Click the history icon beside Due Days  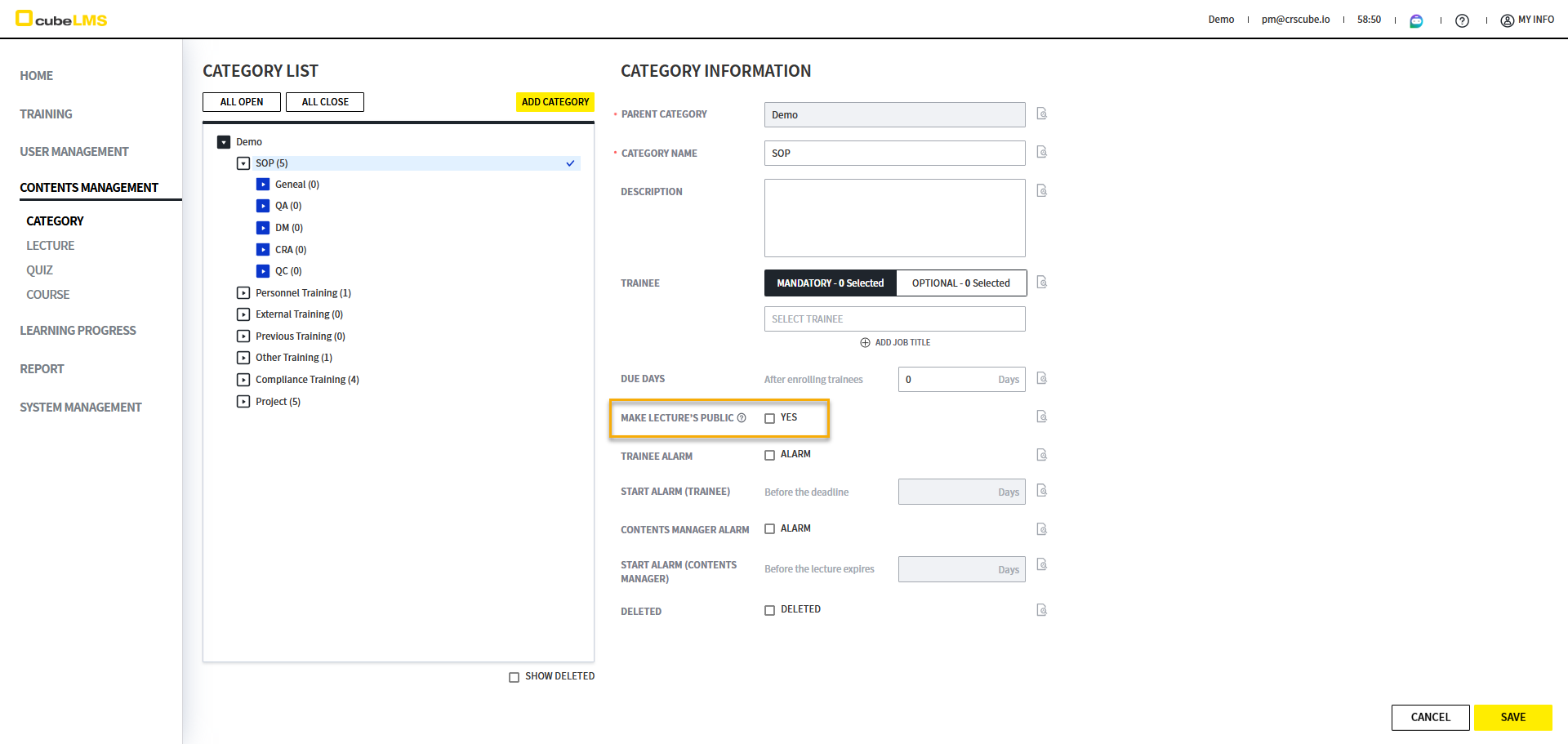point(1041,378)
